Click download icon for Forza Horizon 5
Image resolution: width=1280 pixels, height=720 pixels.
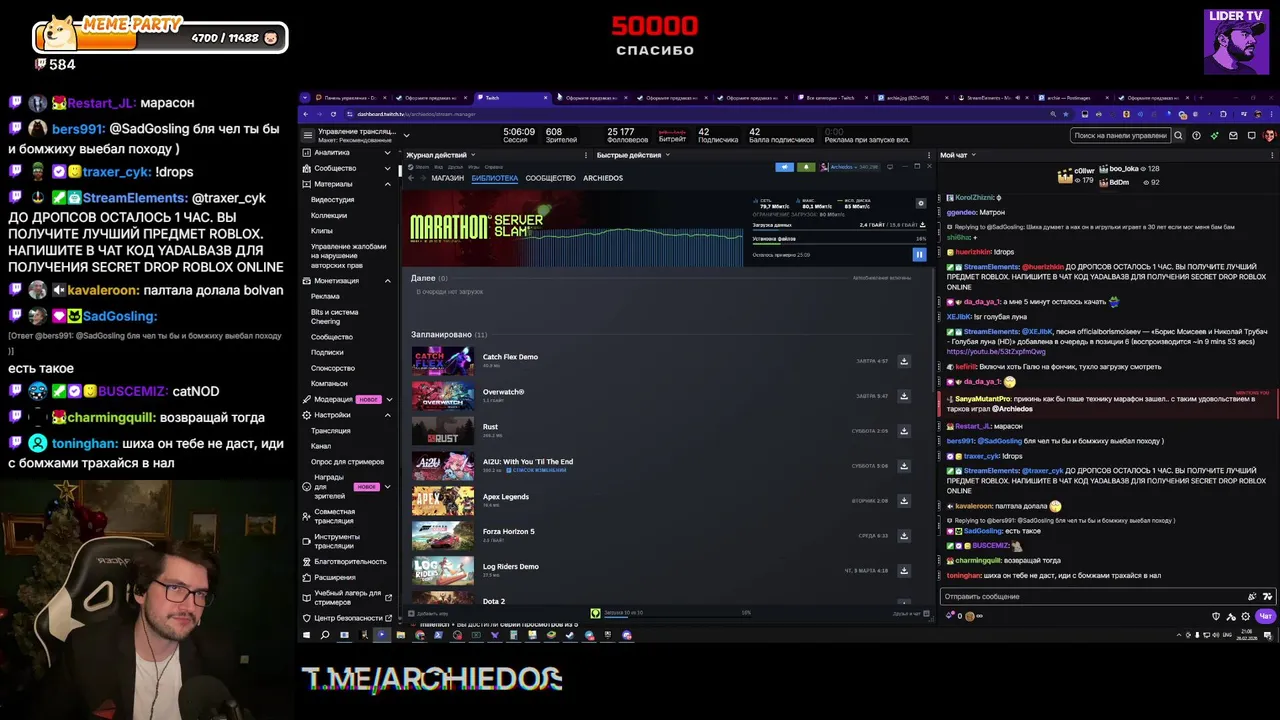[904, 536]
